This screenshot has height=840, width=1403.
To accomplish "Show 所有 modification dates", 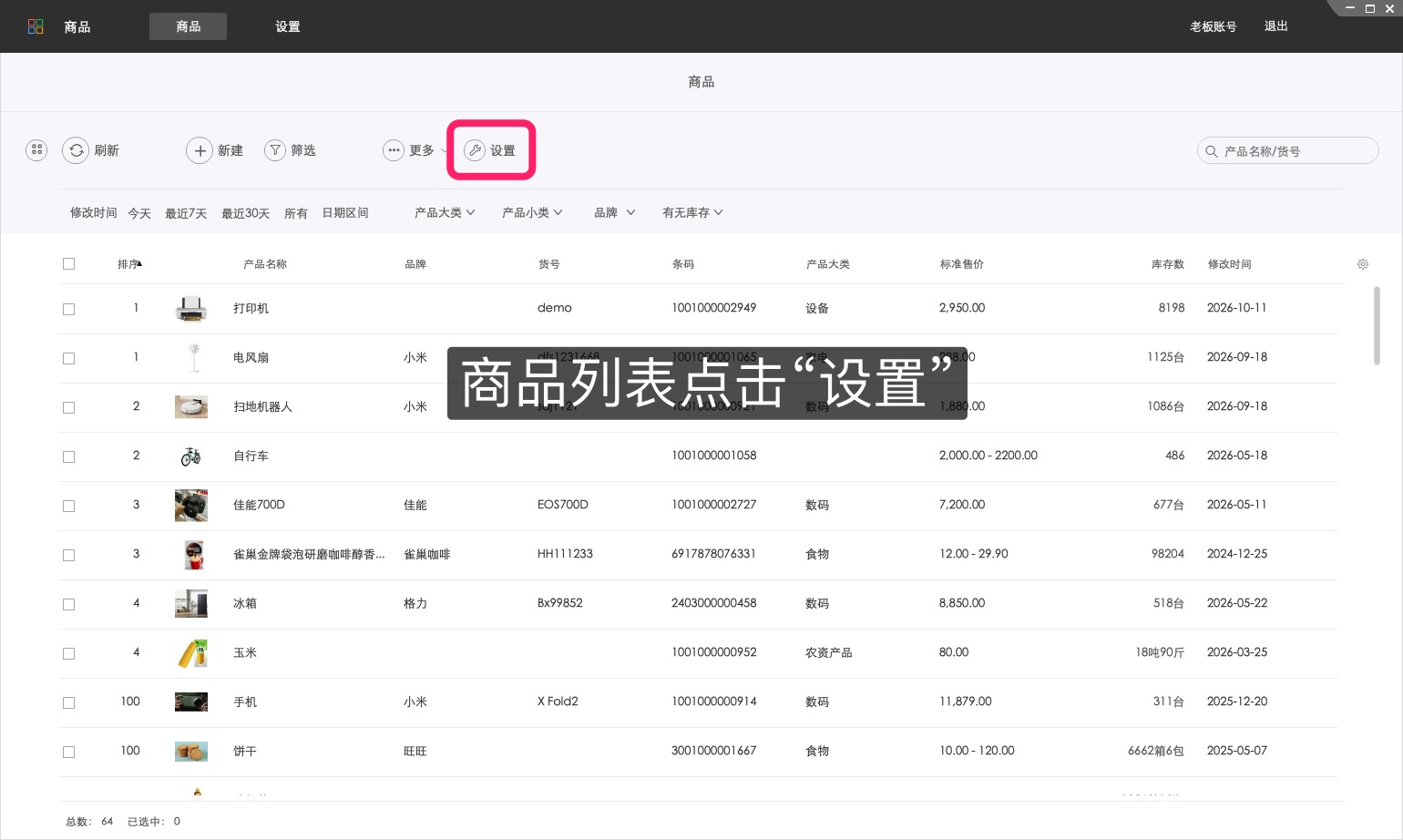I will click(296, 213).
